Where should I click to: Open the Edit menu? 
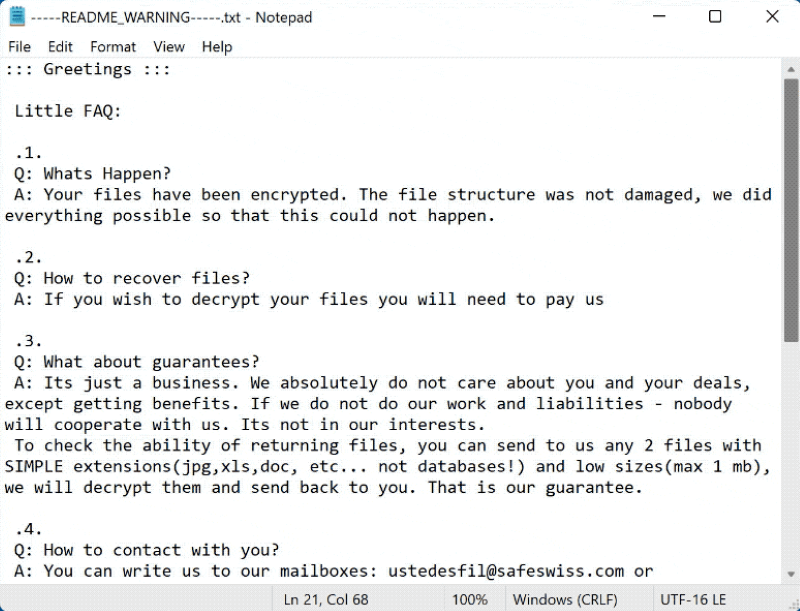coord(60,47)
